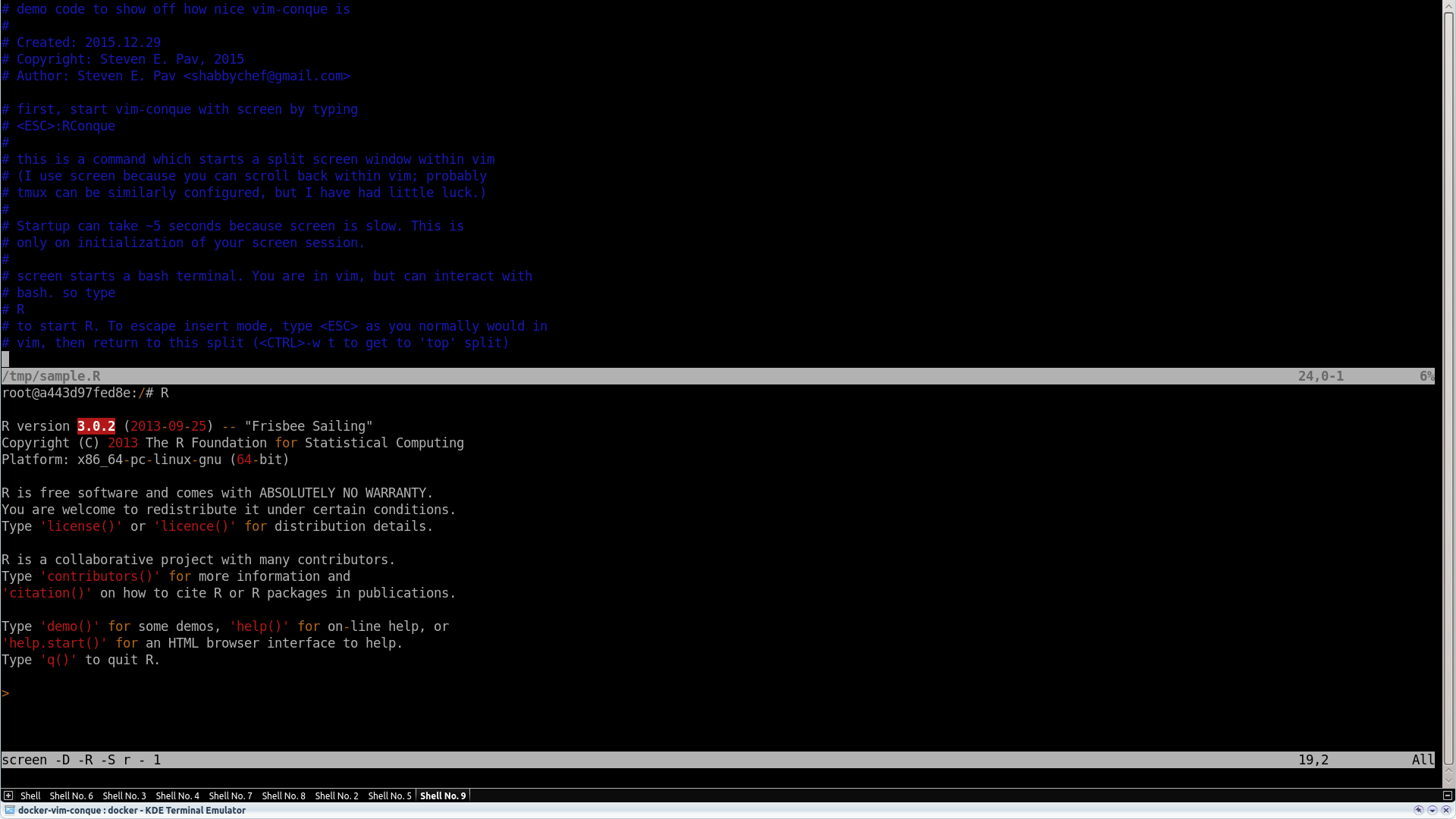Click the 'citation()' text
Viewport: 1456px width, 819px height.
(x=47, y=593)
